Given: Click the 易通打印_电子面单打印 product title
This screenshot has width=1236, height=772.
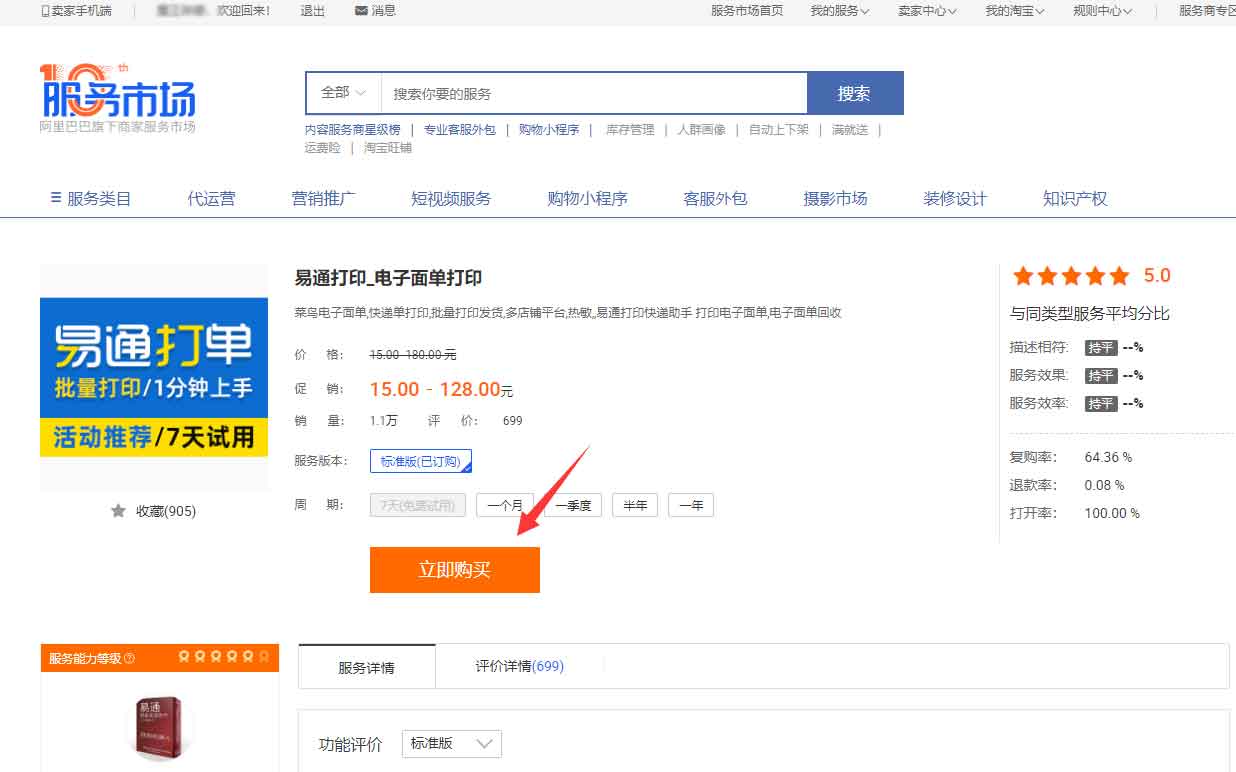Looking at the screenshot, I should pyautogui.click(x=389, y=278).
